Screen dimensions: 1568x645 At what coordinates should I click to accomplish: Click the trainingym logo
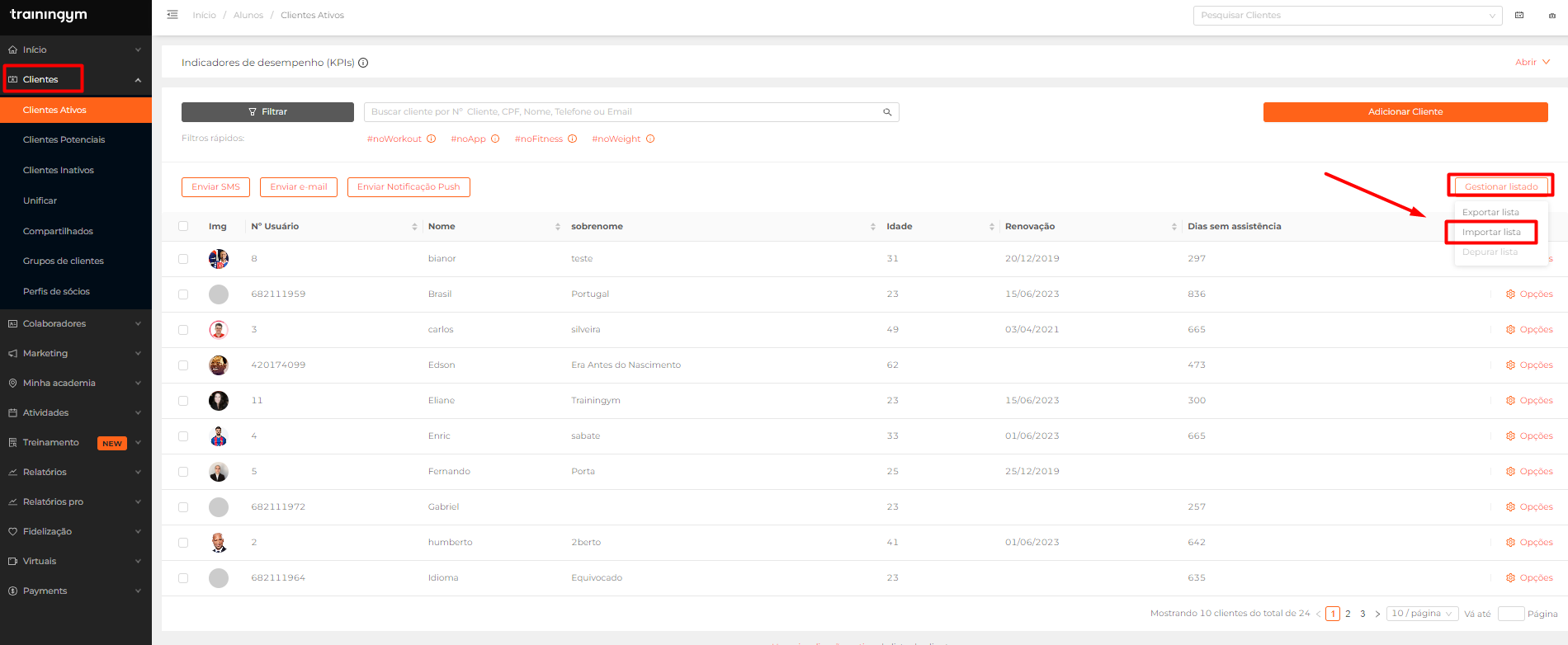(48, 15)
